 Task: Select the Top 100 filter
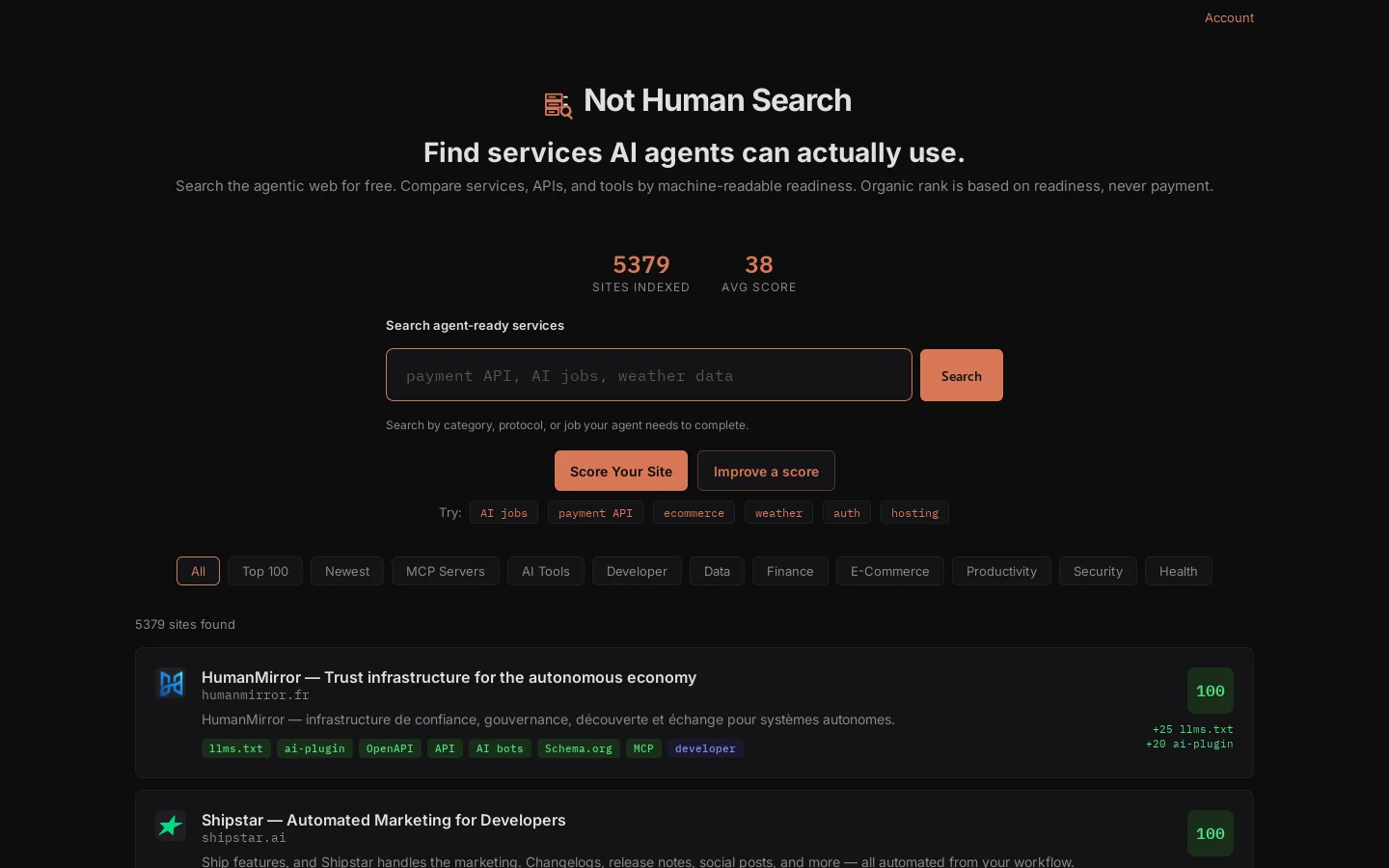[265, 571]
